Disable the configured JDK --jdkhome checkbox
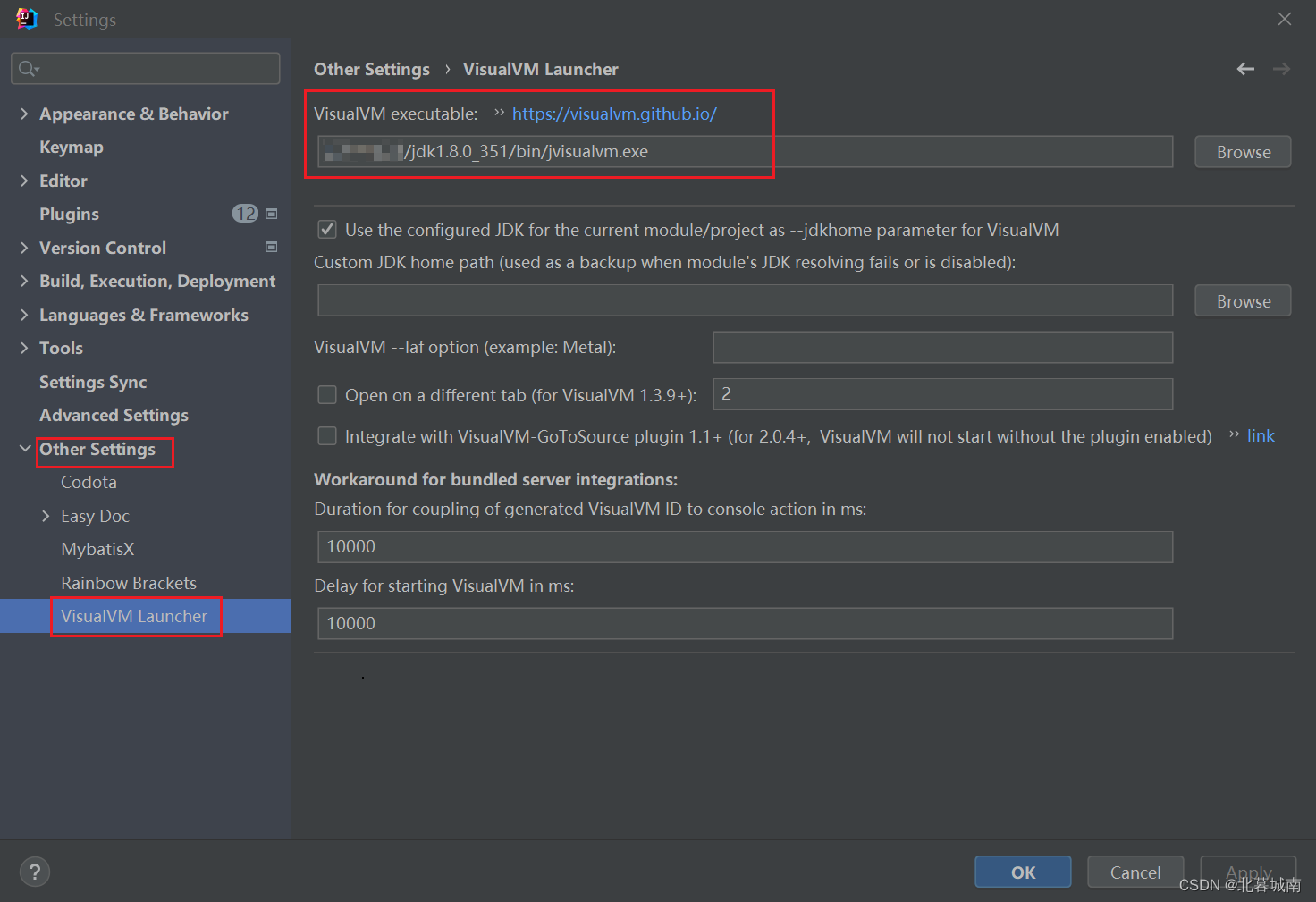 [327, 229]
